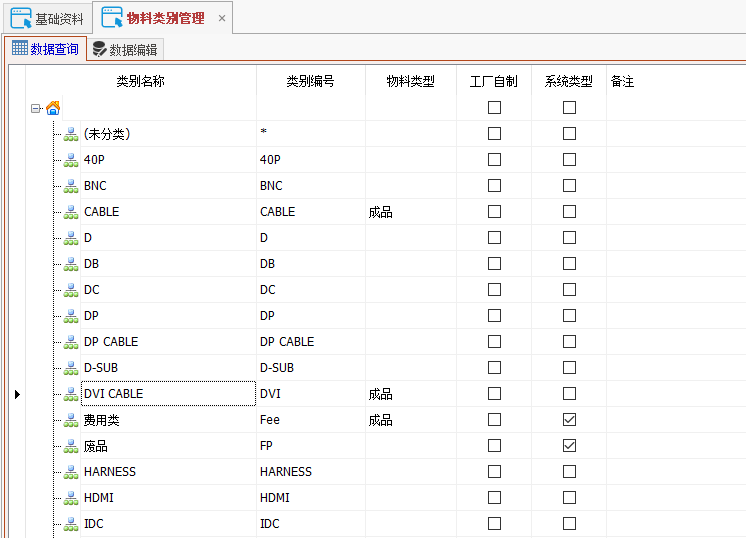
Task: Click the 系统类型 column header
Action: [x=569, y=81]
